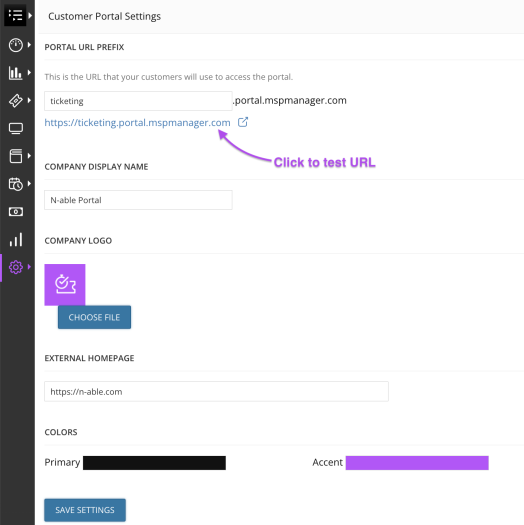Viewport: 524px width, 525px height.
Task: Open the bar chart reports icon
Action: coord(15,73)
